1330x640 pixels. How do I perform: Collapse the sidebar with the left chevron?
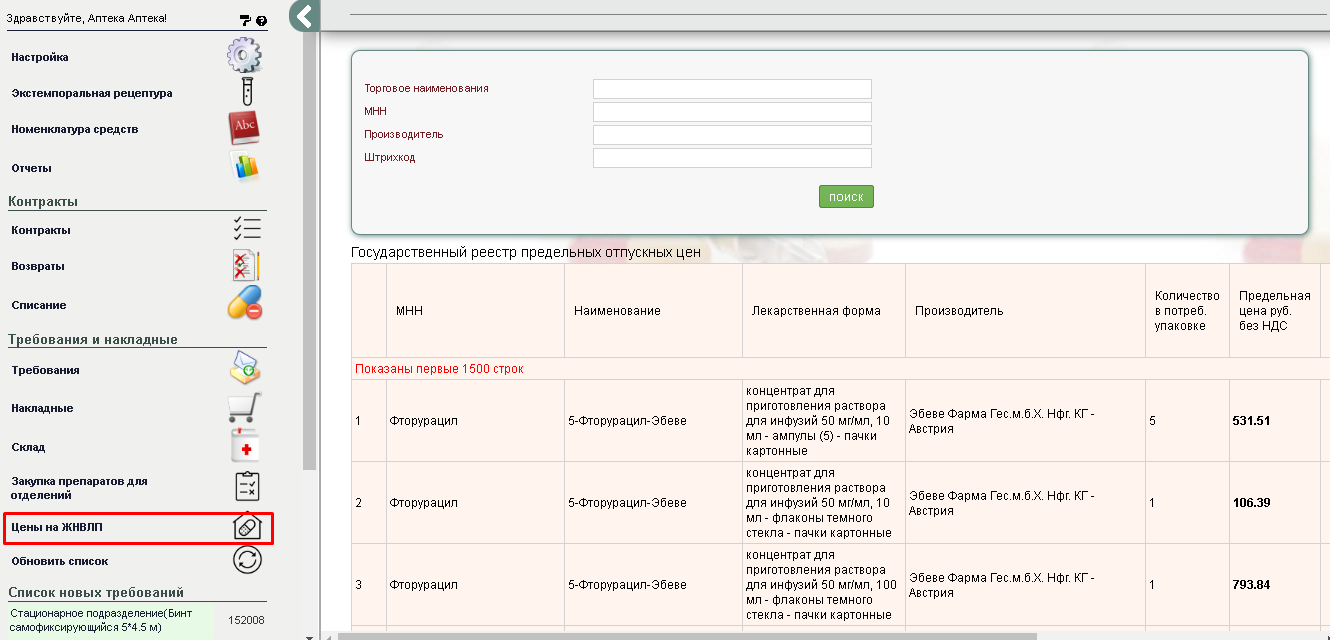tap(304, 16)
